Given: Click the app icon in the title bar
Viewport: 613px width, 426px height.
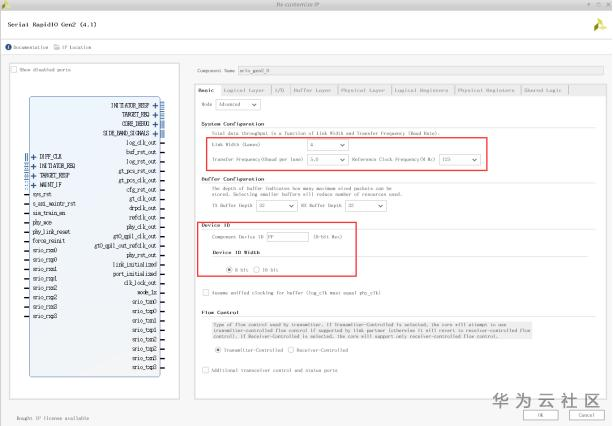Looking at the screenshot, I should pos(5,4).
